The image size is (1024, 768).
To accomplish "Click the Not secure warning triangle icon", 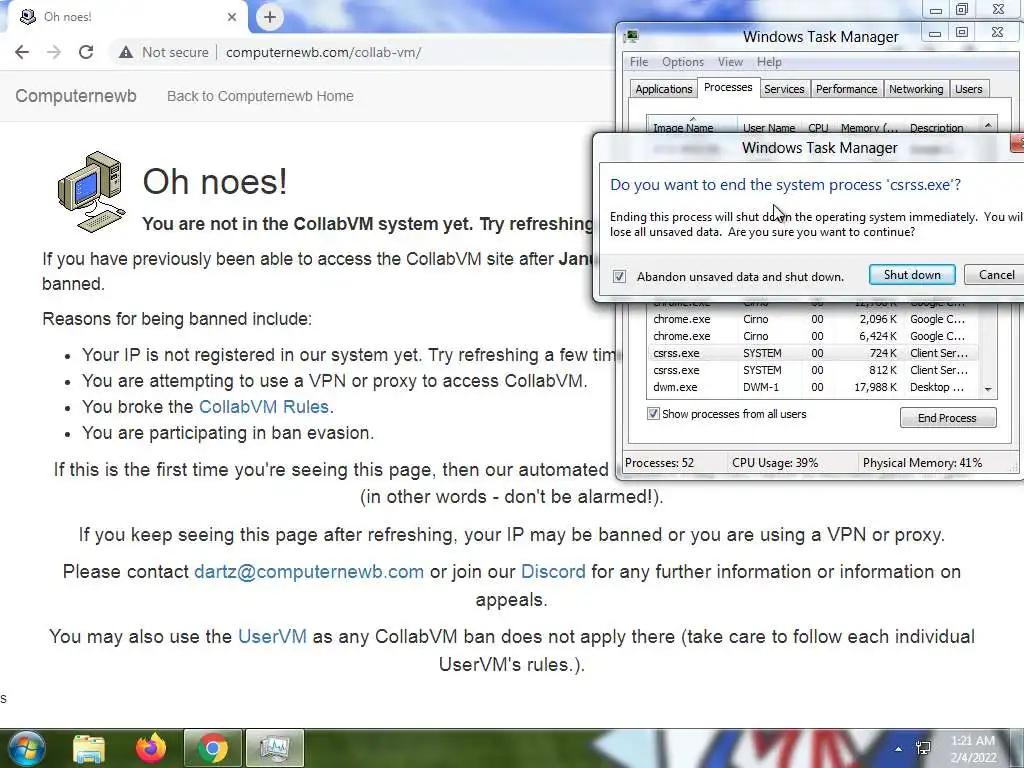I will [126, 52].
